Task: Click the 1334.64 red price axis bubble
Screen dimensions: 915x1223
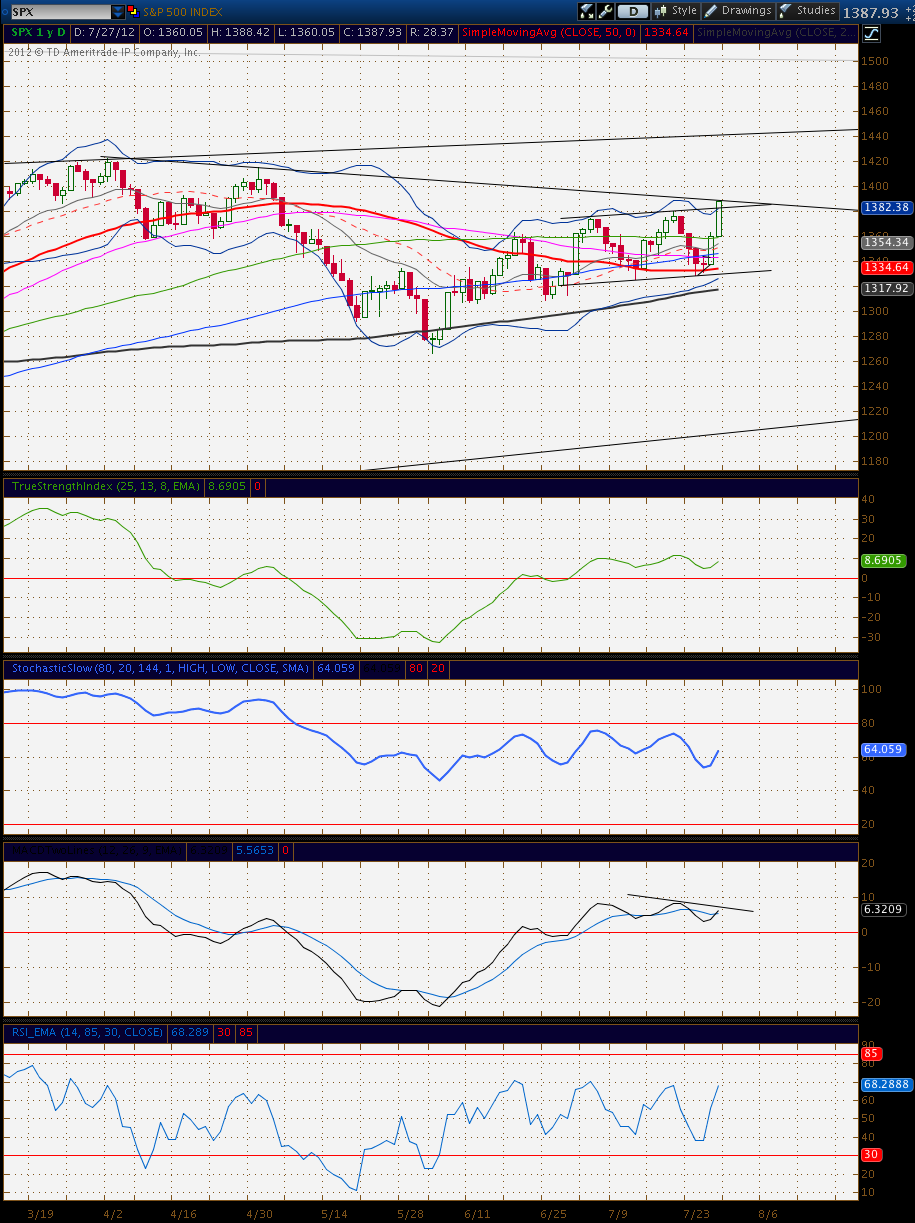Action: (886, 267)
